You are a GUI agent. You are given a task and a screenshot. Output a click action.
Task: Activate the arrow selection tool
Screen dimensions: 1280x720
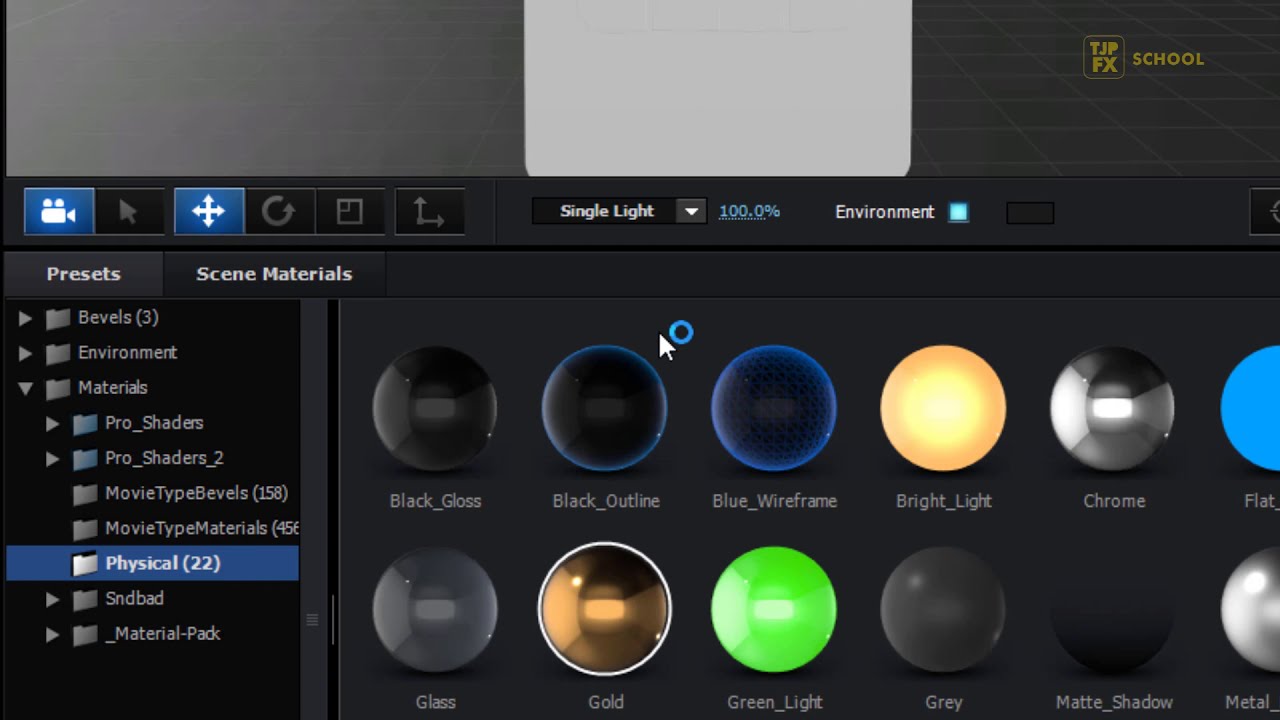coord(128,211)
